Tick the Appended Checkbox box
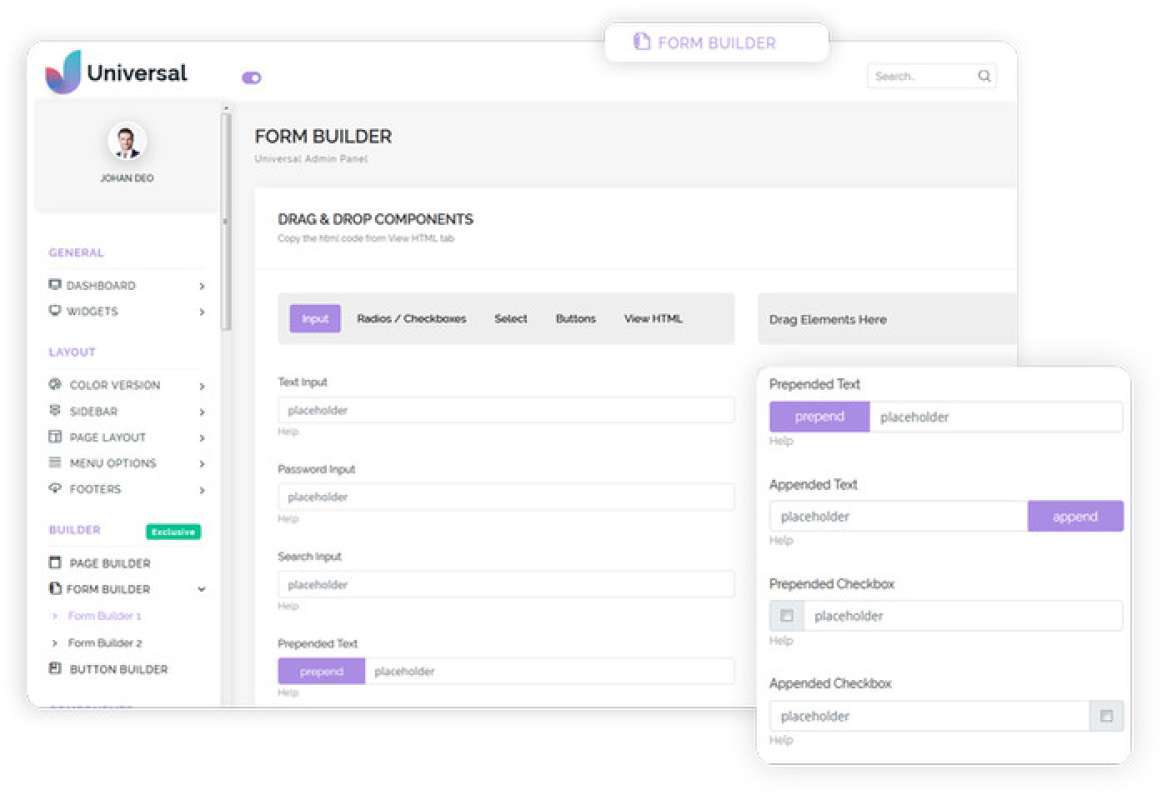This screenshot has width=1167, height=800. pos(1107,716)
